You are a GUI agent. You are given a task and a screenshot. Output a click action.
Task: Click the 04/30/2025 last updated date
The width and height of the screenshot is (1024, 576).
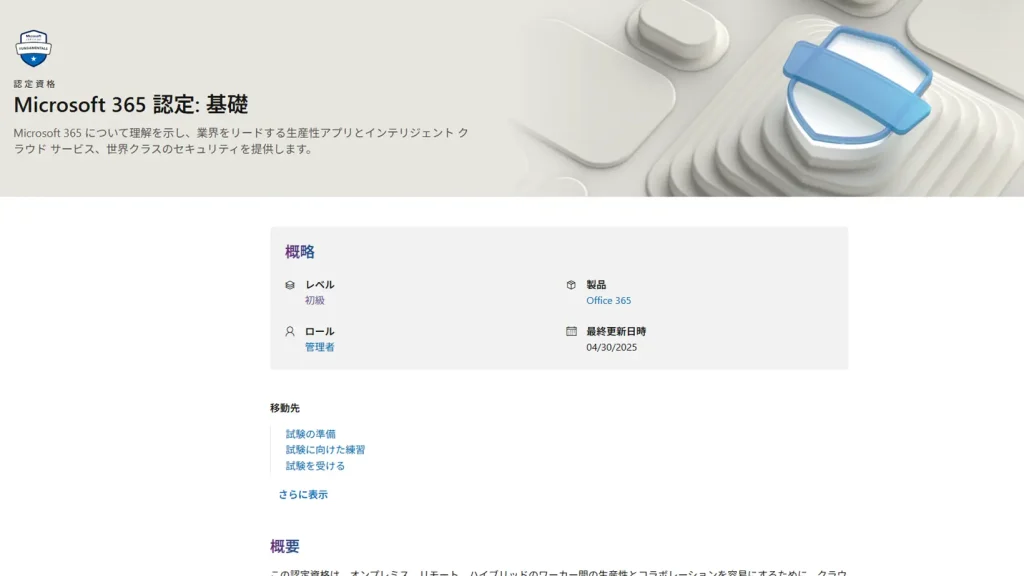click(x=611, y=347)
